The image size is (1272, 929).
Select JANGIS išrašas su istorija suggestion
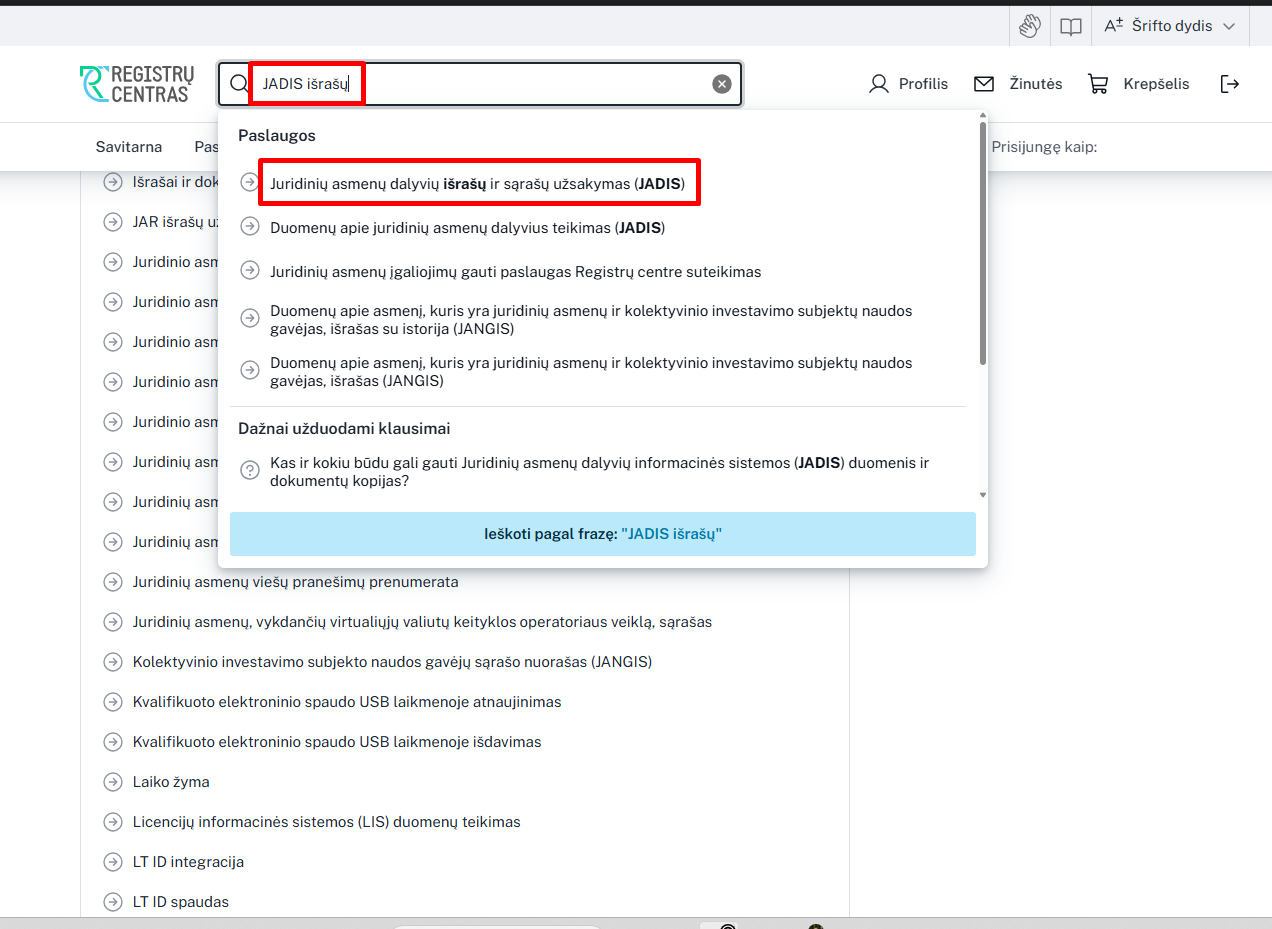click(x=591, y=319)
